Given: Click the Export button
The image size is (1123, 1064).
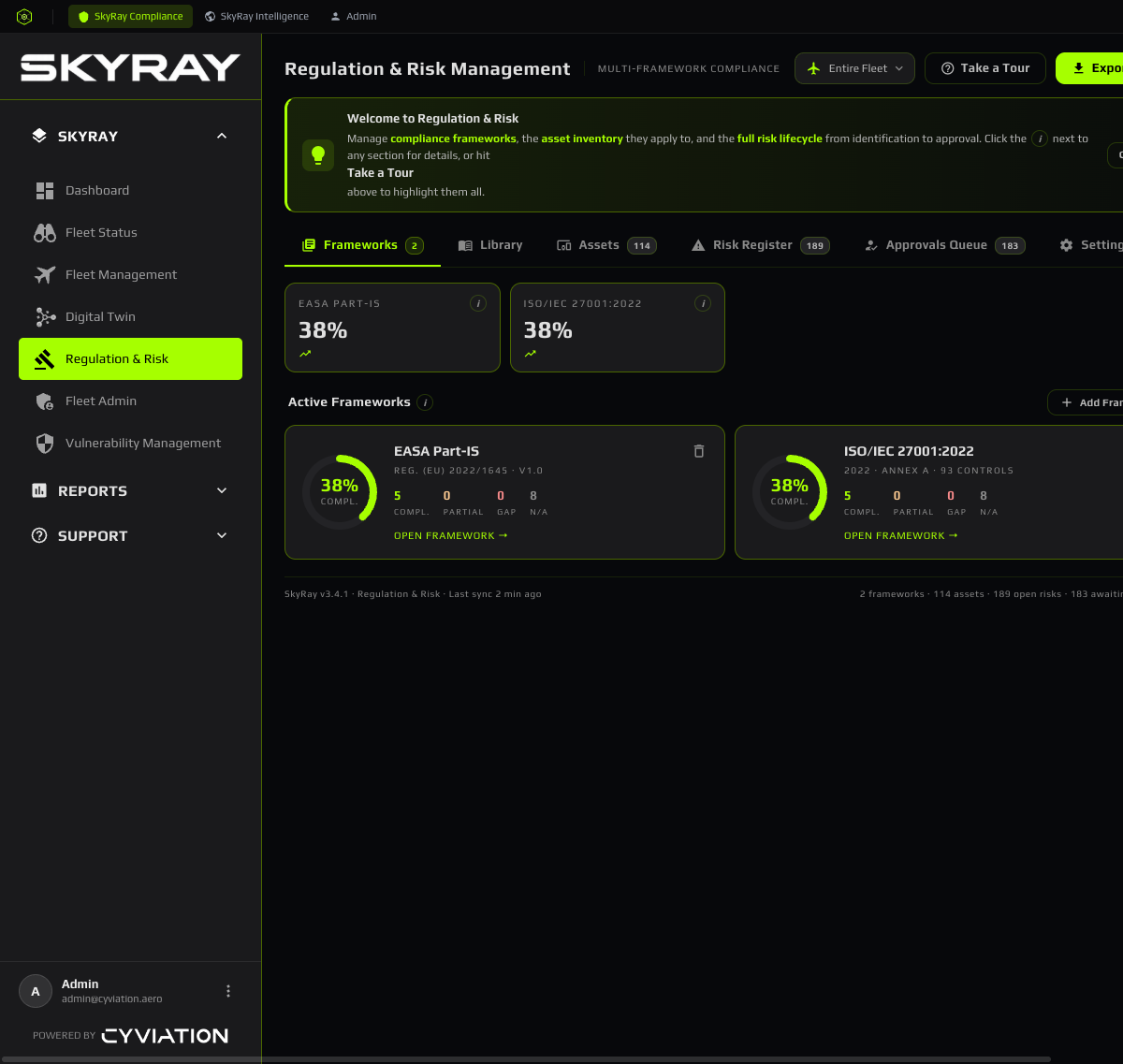Looking at the screenshot, I should click(1091, 68).
